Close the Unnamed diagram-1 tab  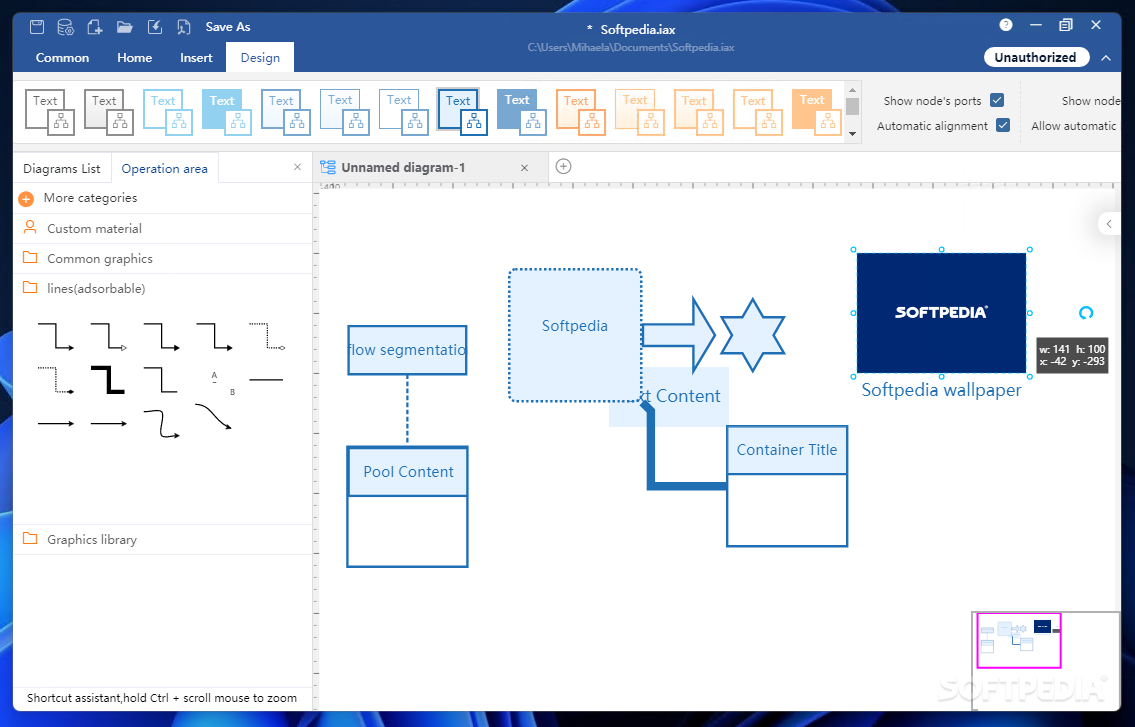pyautogui.click(x=524, y=167)
